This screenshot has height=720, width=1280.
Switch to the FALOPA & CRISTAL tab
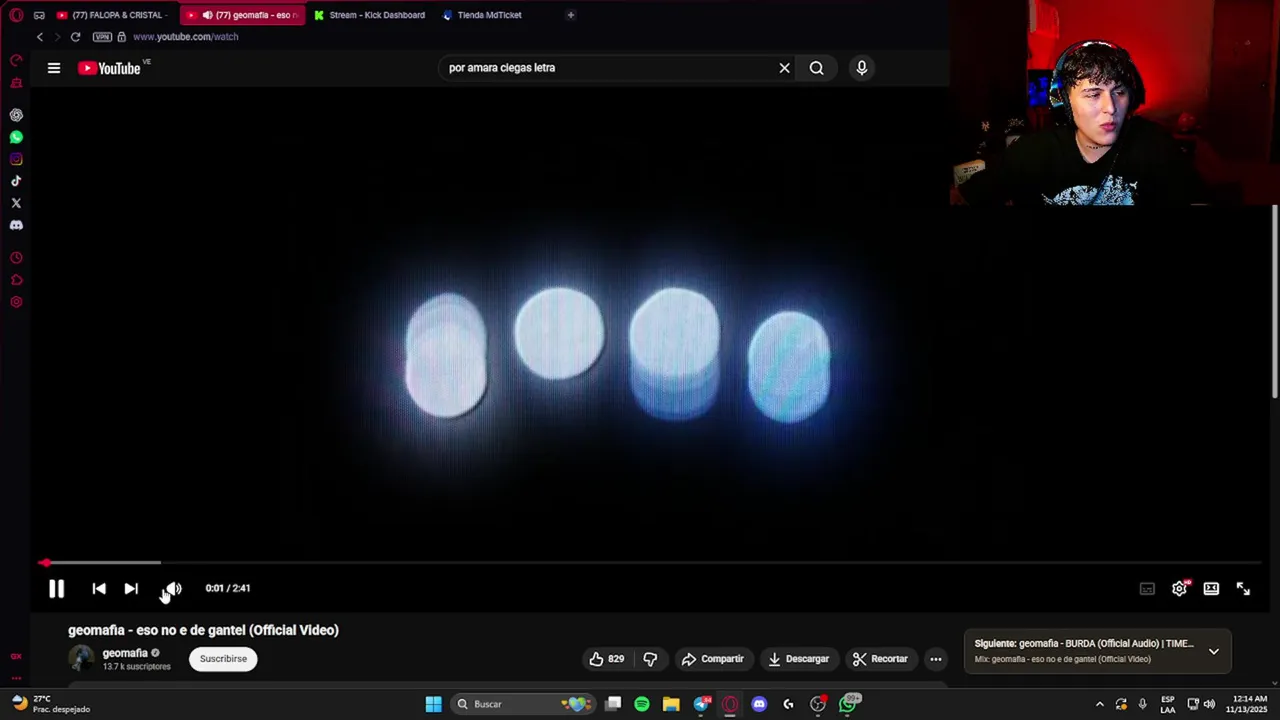[112, 15]
